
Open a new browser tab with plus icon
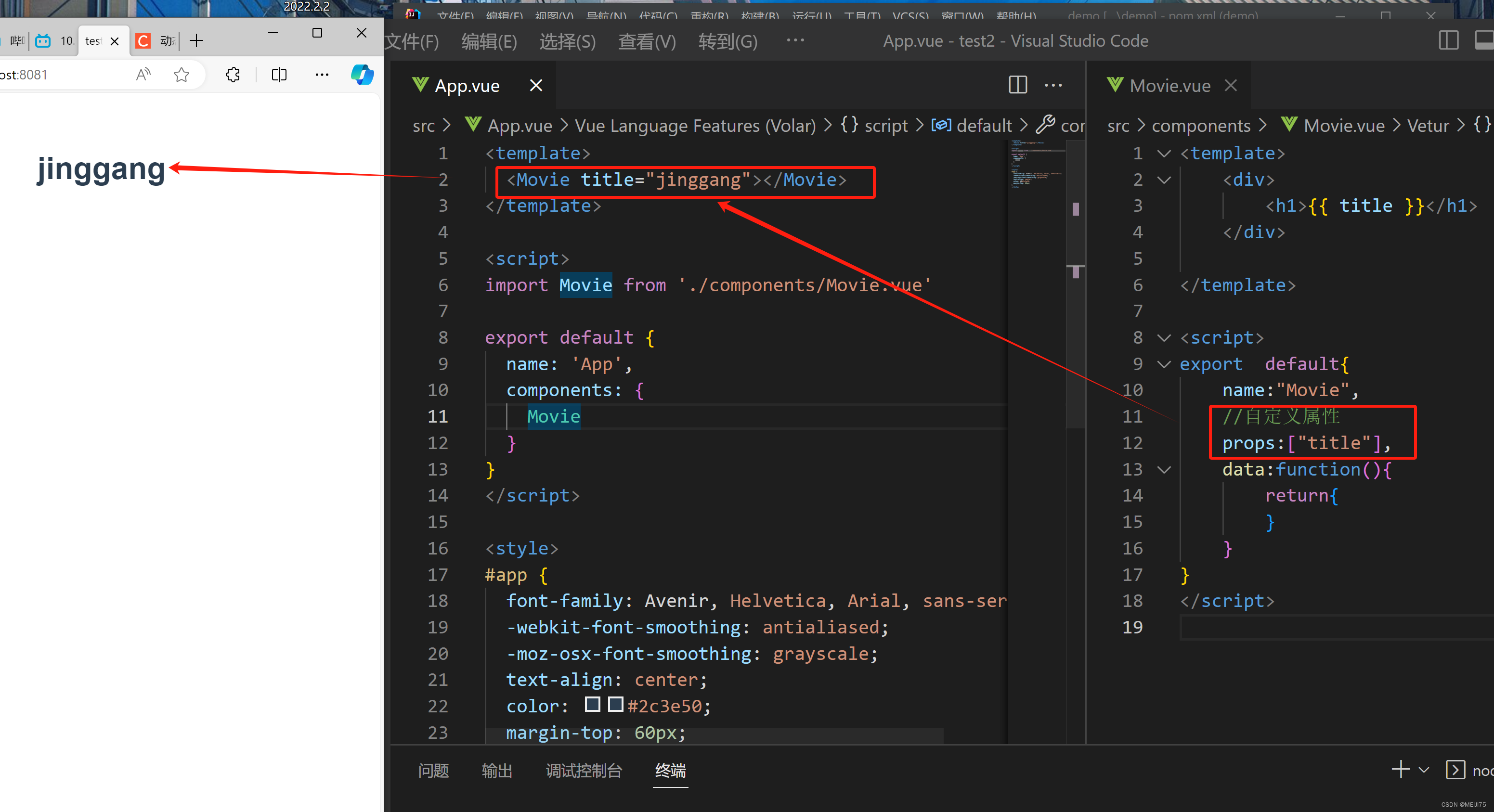coord(196,40)
